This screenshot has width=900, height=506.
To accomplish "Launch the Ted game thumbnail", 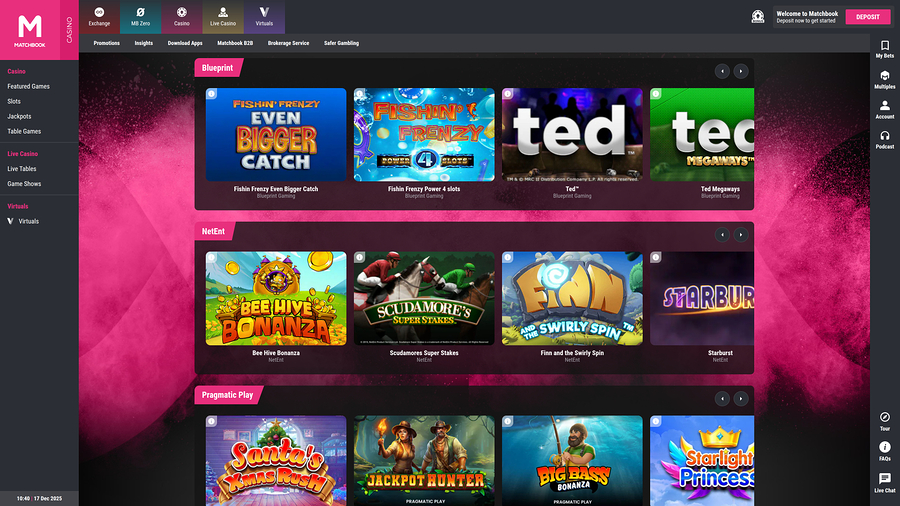I will pyautogui.click(x=572, y=135).
